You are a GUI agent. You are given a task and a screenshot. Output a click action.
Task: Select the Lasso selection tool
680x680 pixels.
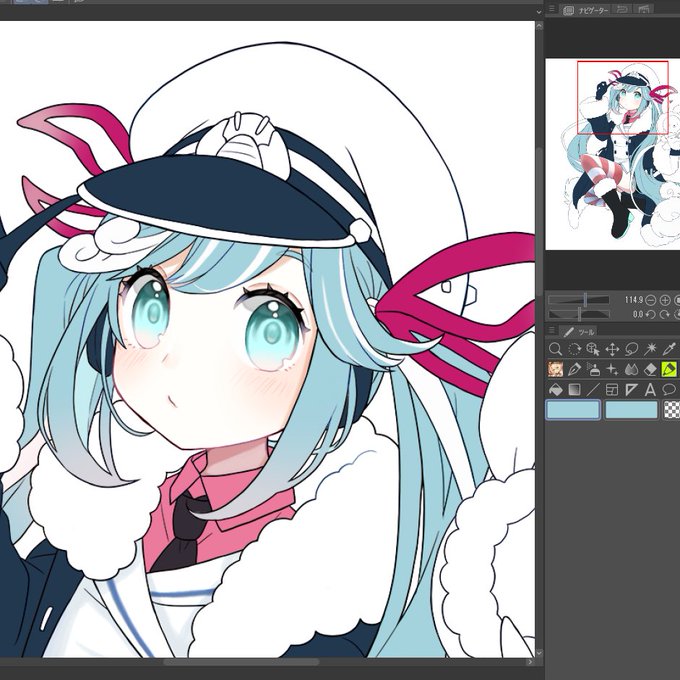(631, 349)
